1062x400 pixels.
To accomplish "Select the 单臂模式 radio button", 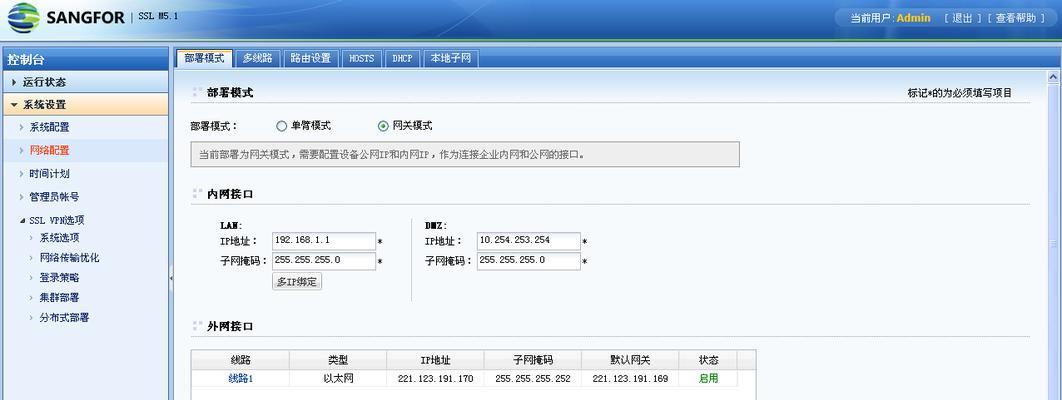I will pyautogui.click(x=282, y=126).
